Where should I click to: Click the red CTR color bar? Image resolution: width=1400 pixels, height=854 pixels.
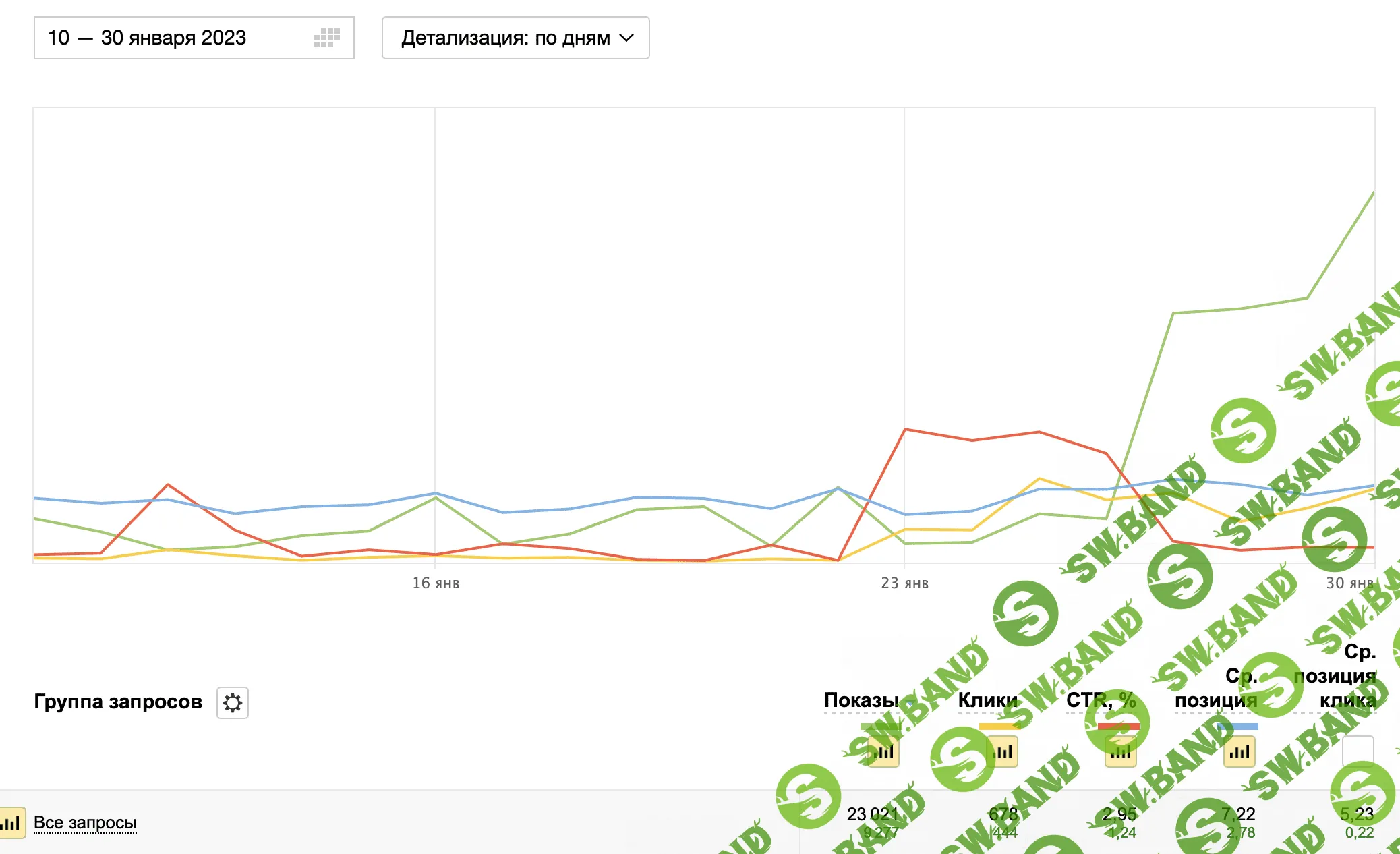pyautogui.click(x=1118, y=727)
